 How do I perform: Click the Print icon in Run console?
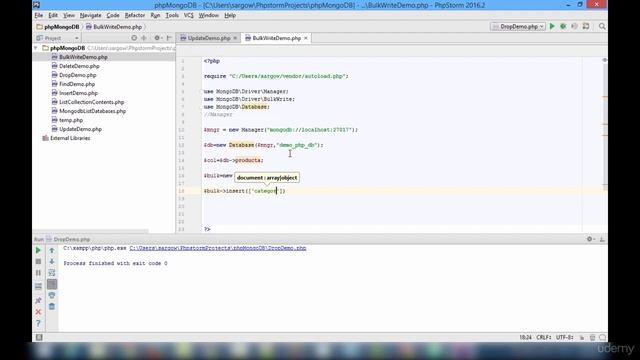point(52,295)
